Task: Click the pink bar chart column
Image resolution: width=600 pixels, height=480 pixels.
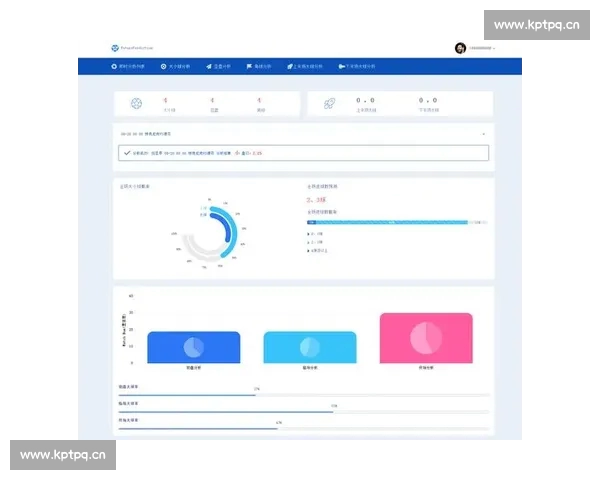Action: 426,338
